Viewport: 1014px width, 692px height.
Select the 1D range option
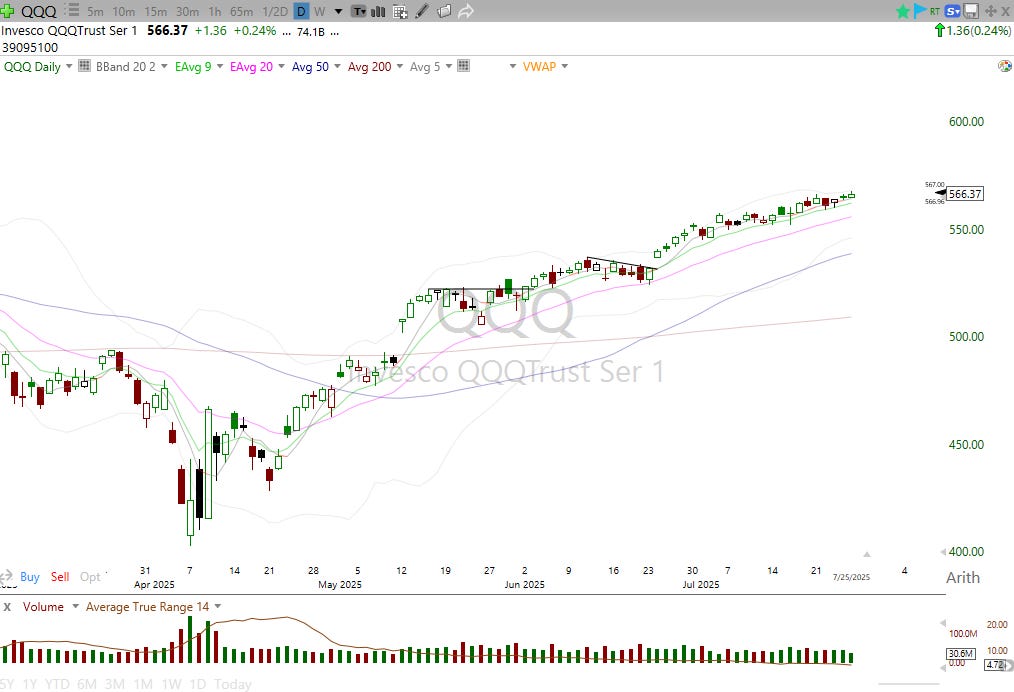pos(197,684)
